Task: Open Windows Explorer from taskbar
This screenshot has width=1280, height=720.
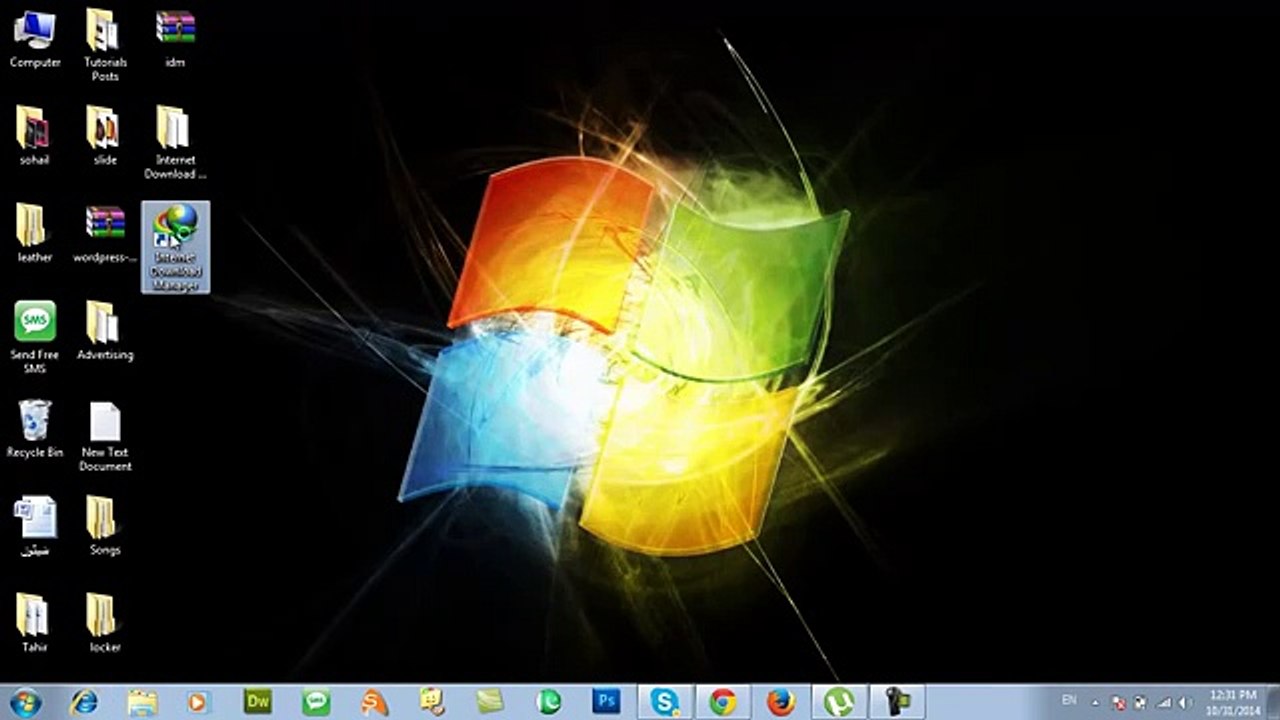Action: tap(142, 702)
